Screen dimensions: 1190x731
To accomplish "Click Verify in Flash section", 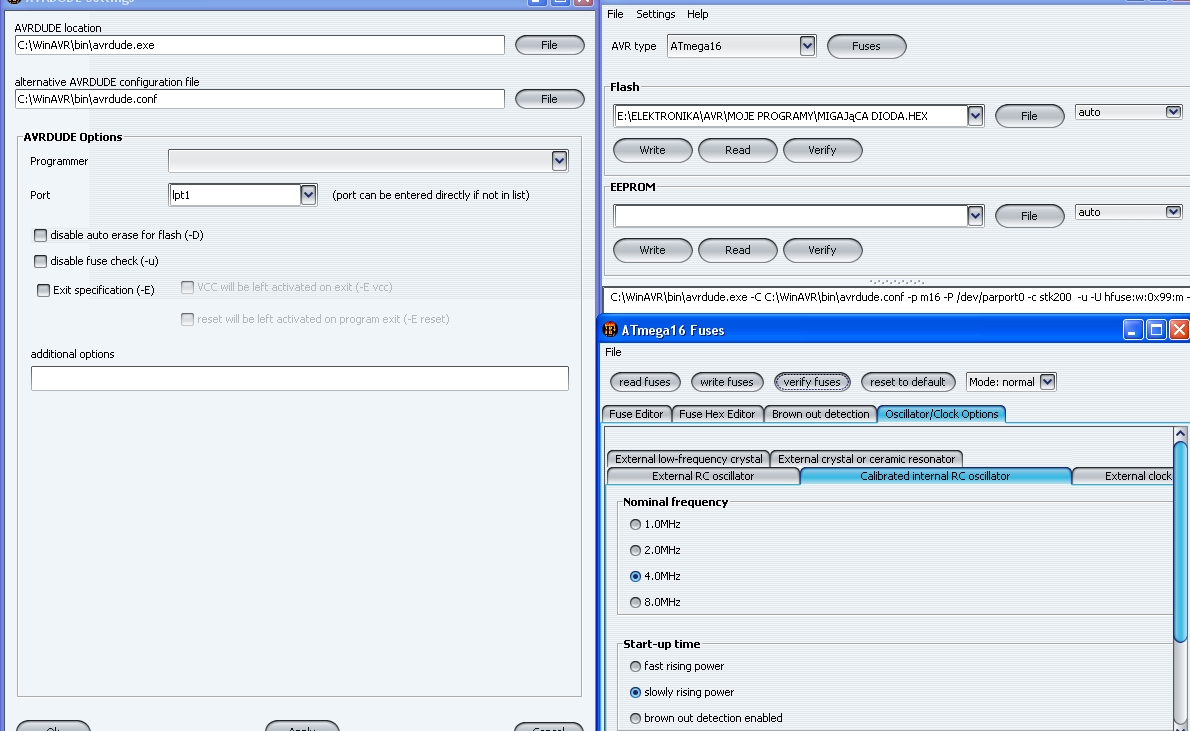I will pyautogui.click(x=822, y=150).
